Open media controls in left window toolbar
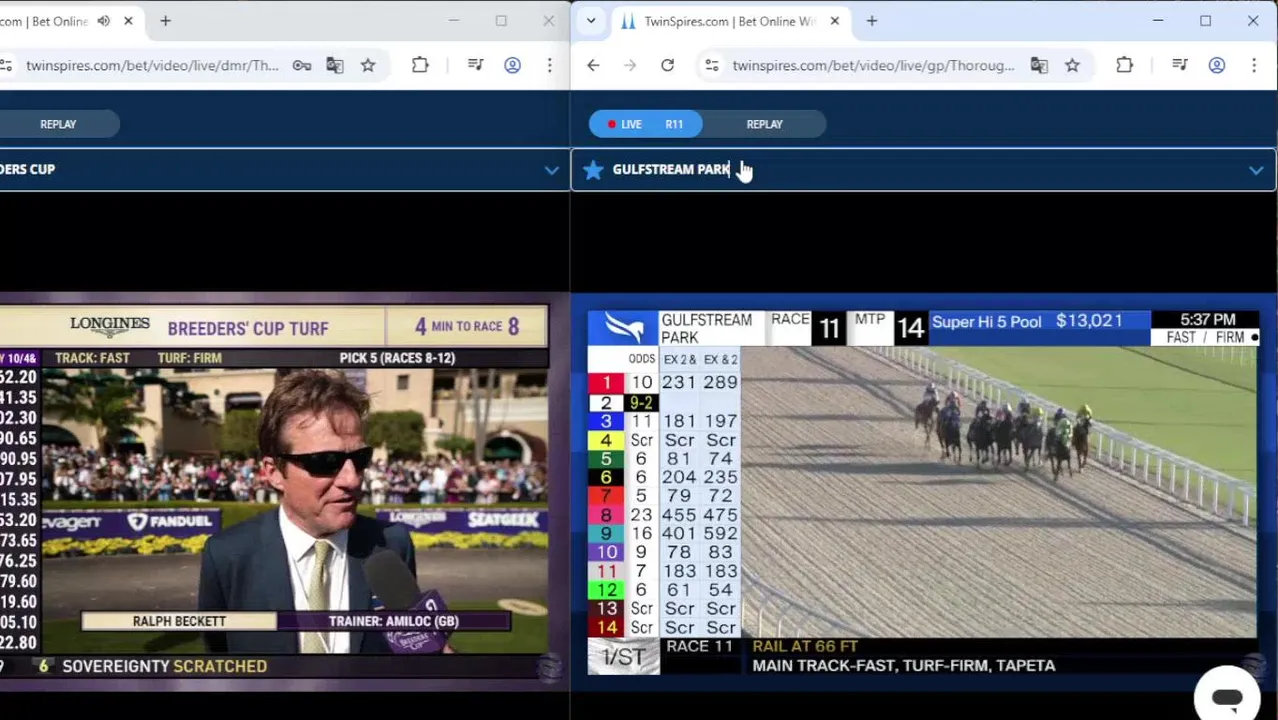This screenshot has height=720, width=1278. [x=476, y=66]
